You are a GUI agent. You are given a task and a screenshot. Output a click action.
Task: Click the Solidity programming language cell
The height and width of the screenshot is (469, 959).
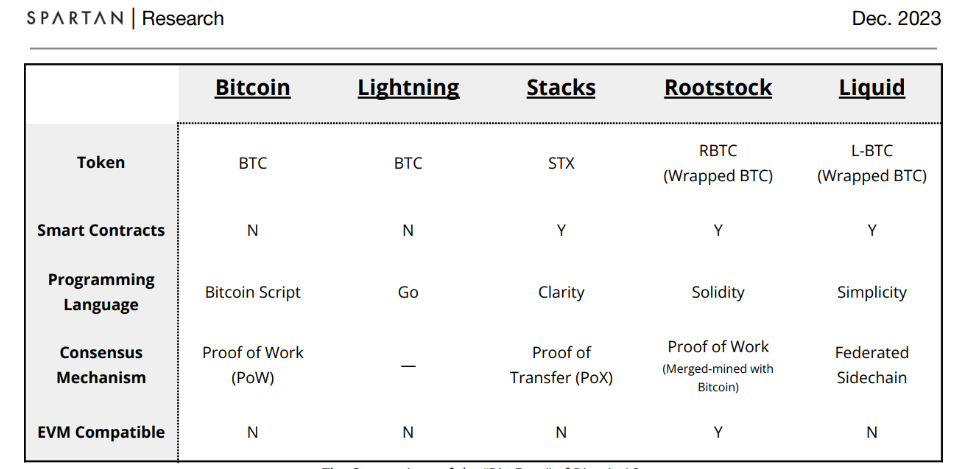point(718,292)
